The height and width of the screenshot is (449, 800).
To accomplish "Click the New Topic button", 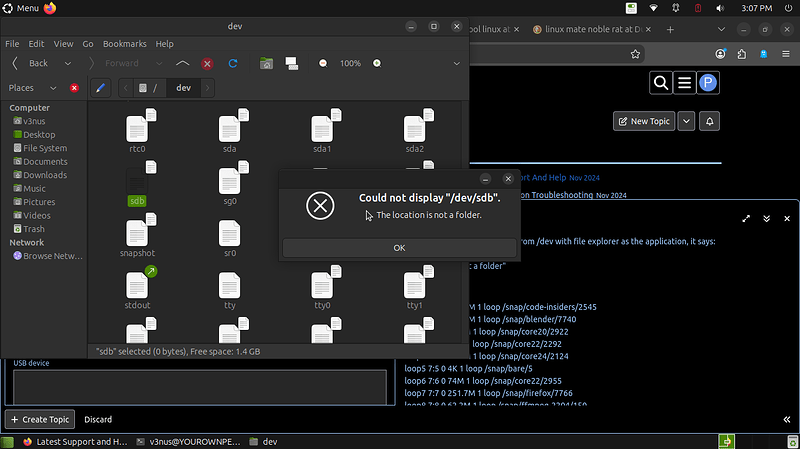I will 644,121.
